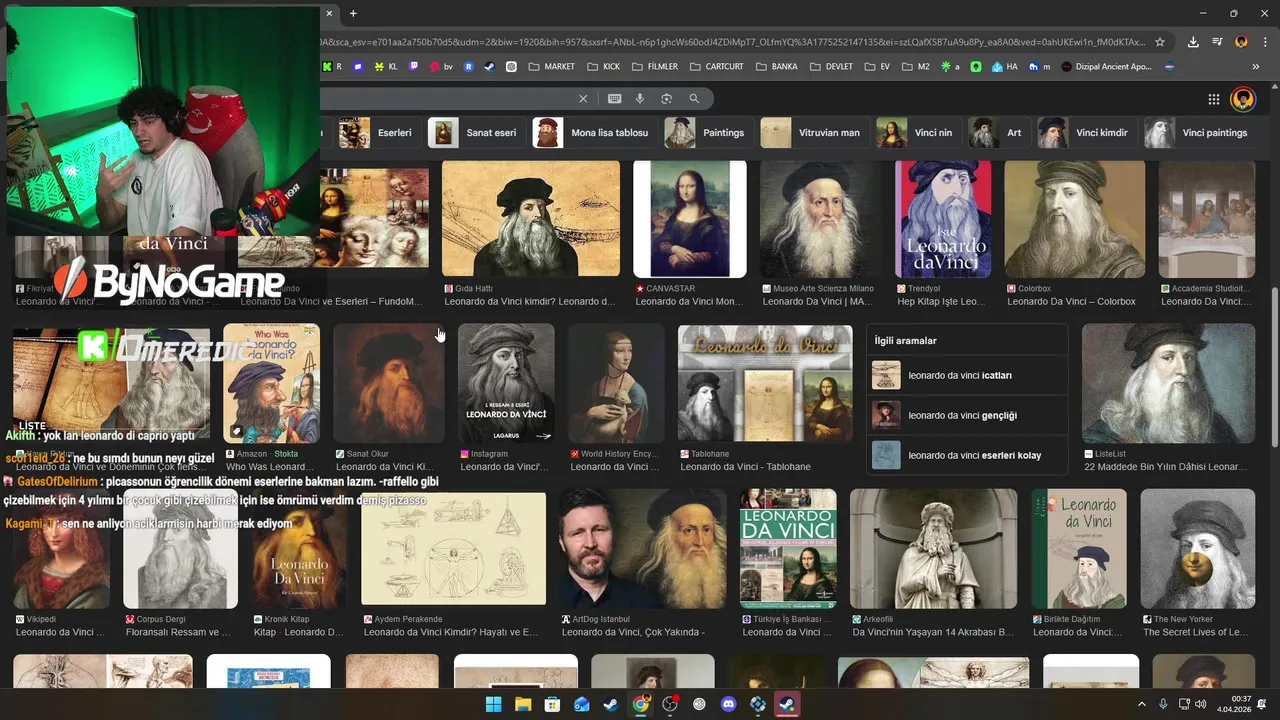Clear the Google search box text
Image resolution: width=1280 pixels, height=720 pixels.
click(583, 99)
